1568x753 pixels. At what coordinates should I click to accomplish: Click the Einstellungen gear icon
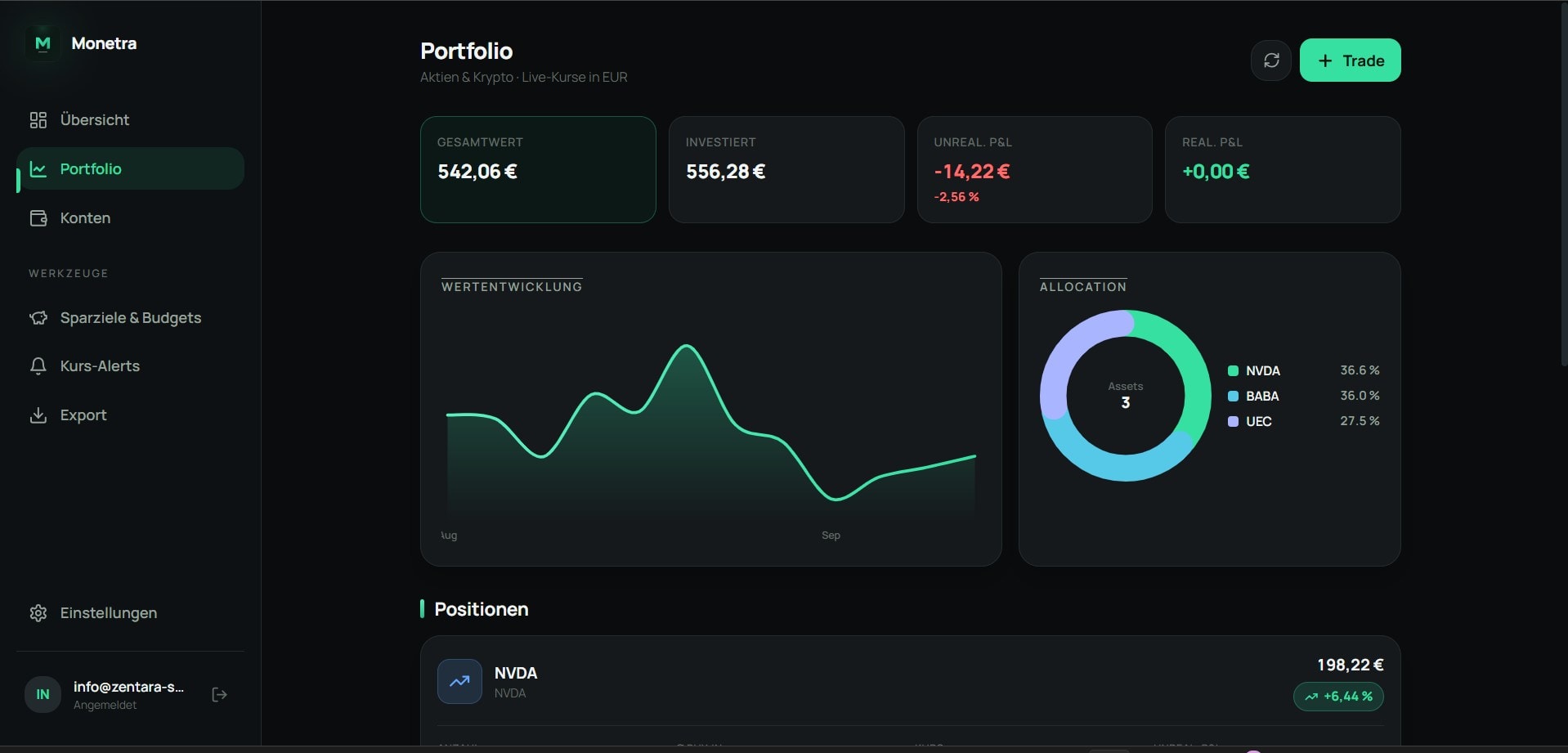[38, 613]
